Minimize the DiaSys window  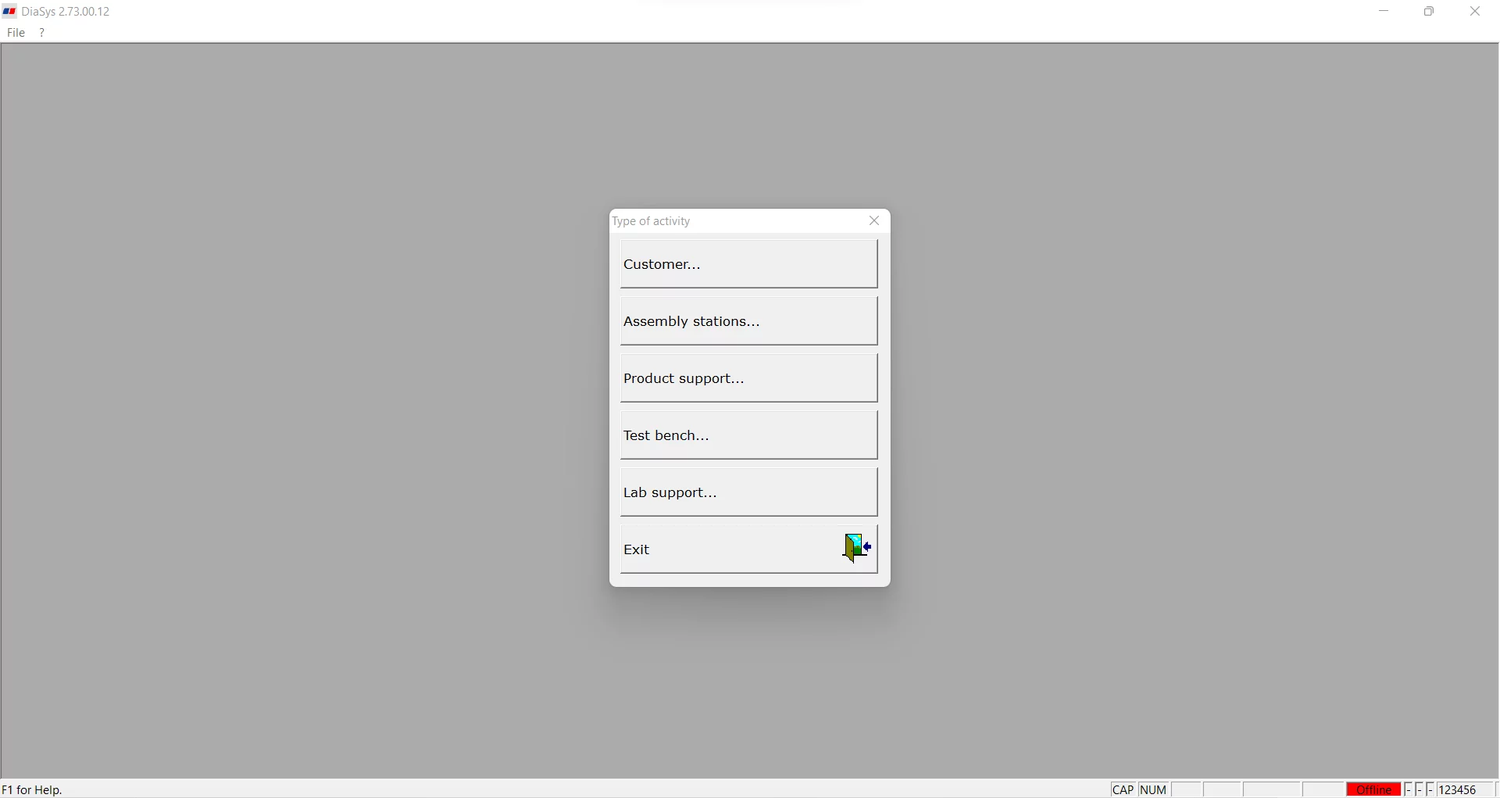[x=1384, y=12]
